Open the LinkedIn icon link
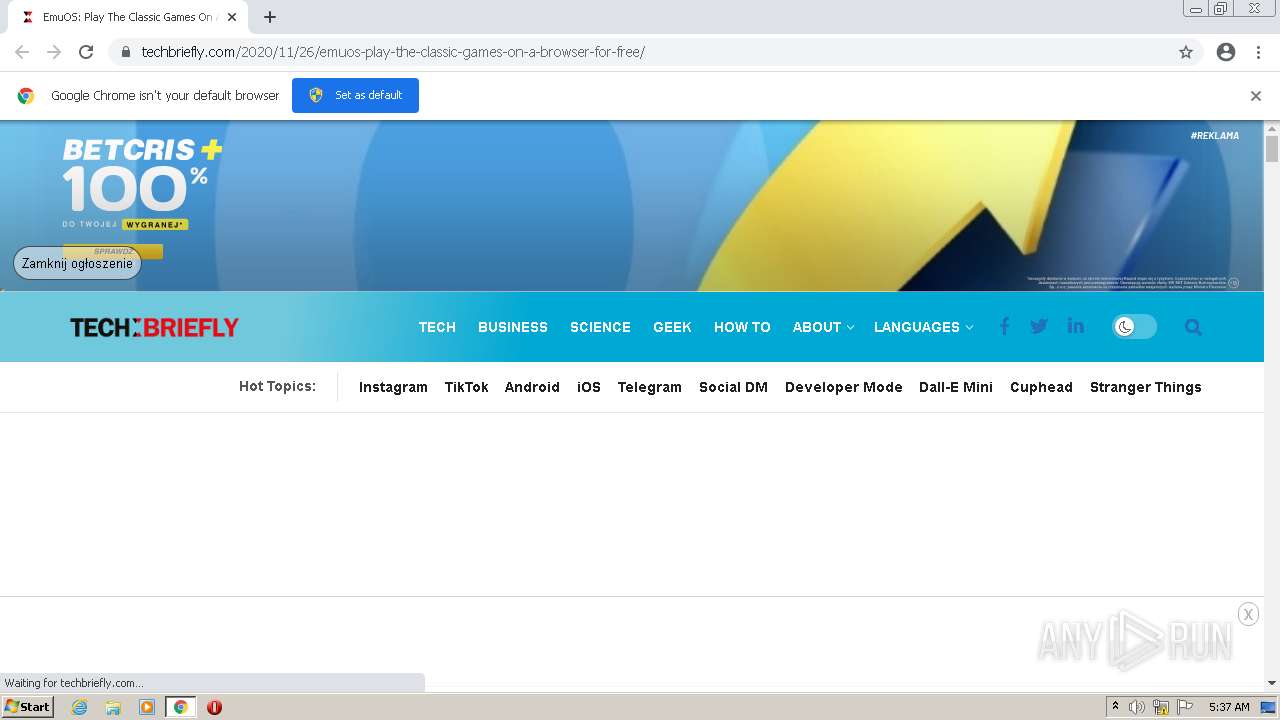 [x=1075, y=326]
